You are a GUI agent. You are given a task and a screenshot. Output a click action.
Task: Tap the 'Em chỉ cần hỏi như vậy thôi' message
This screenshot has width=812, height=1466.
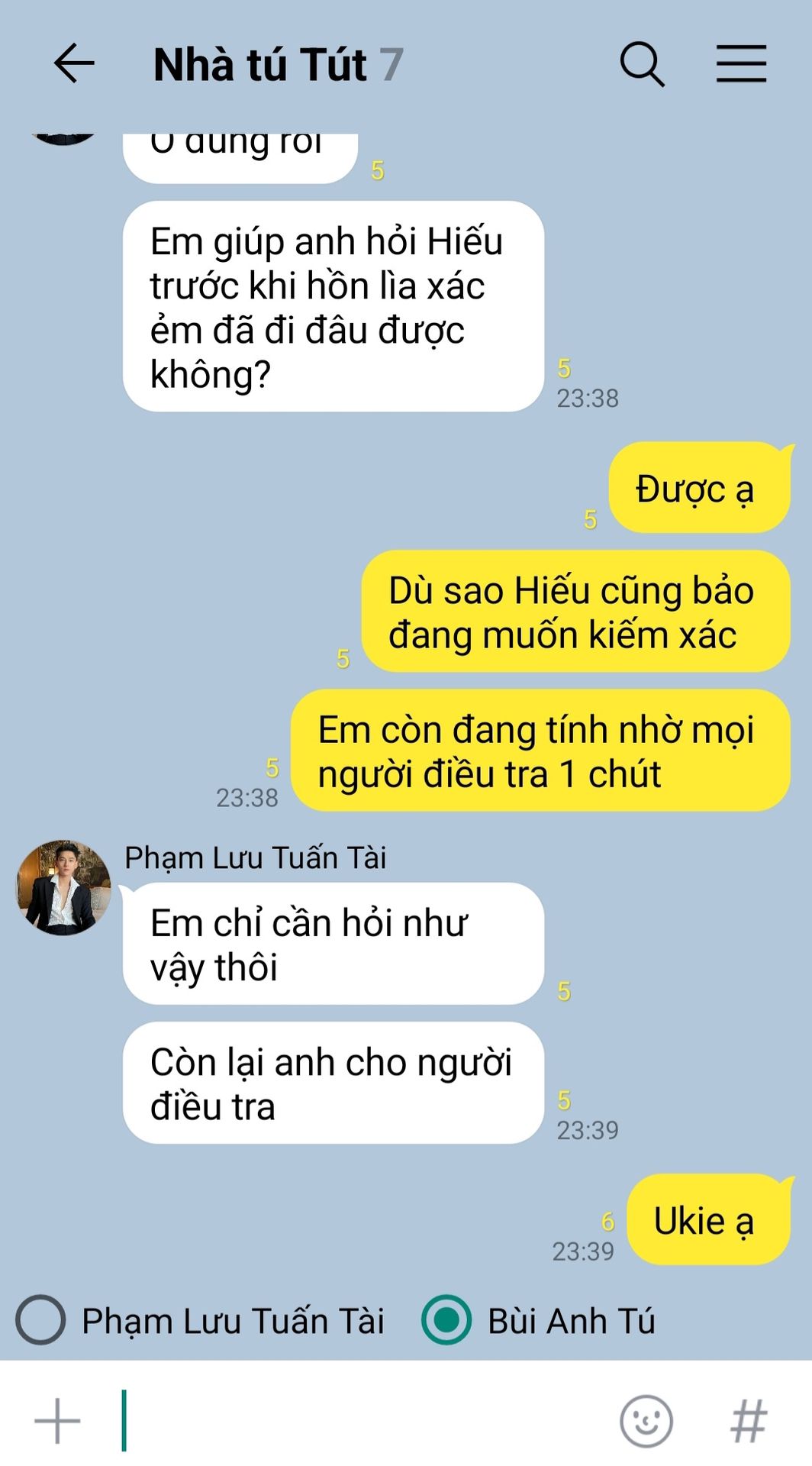pos(333,944)
